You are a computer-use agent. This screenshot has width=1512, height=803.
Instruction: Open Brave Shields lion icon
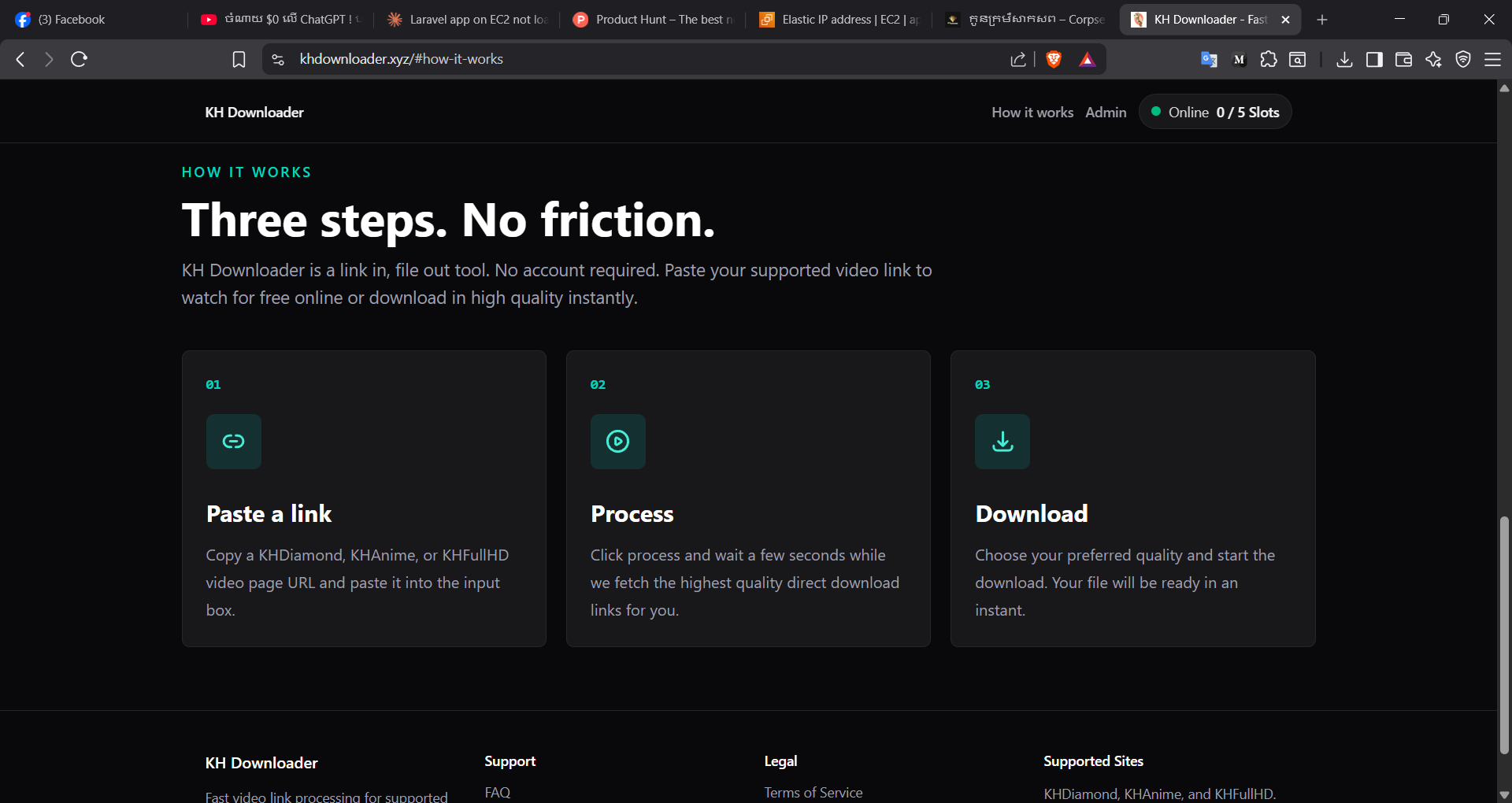click(1054, 59)
